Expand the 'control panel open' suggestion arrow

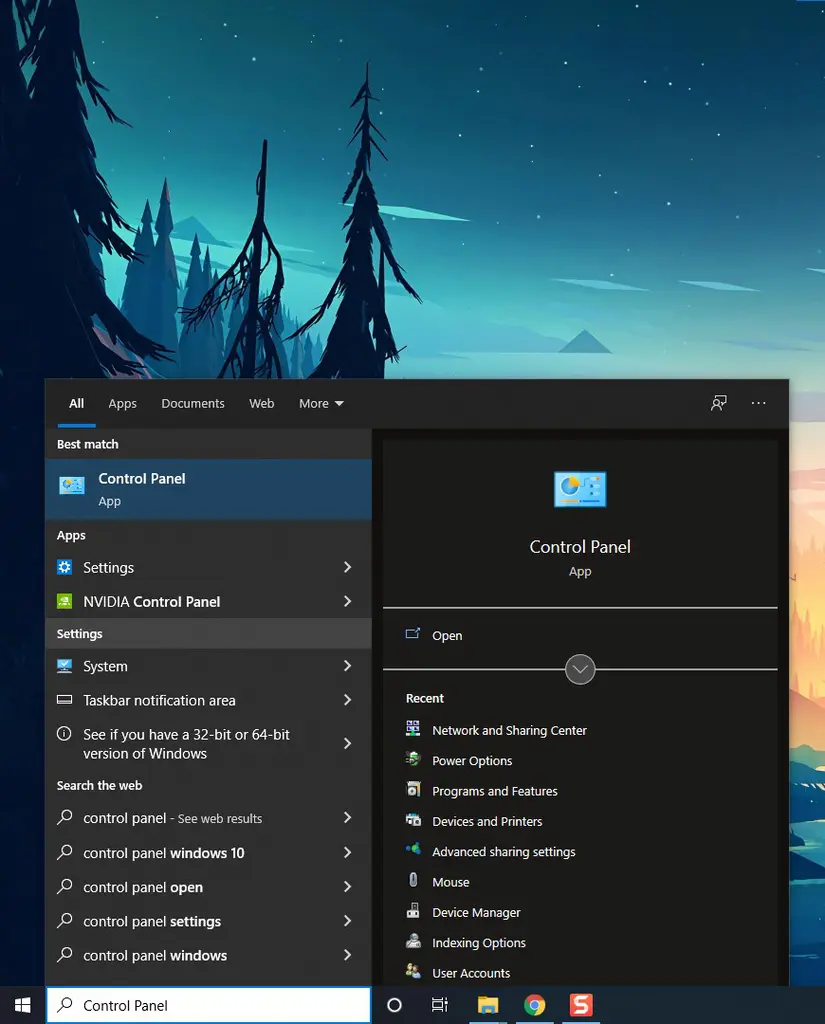point(348,887)
